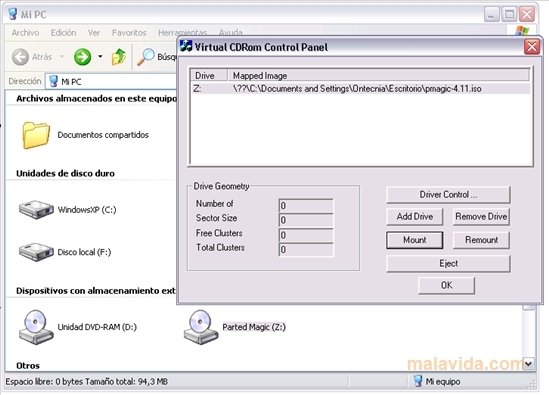The image size is (549, 395).
Task: Select the Disco local (F:) drive icon
Action: [36, 252]
